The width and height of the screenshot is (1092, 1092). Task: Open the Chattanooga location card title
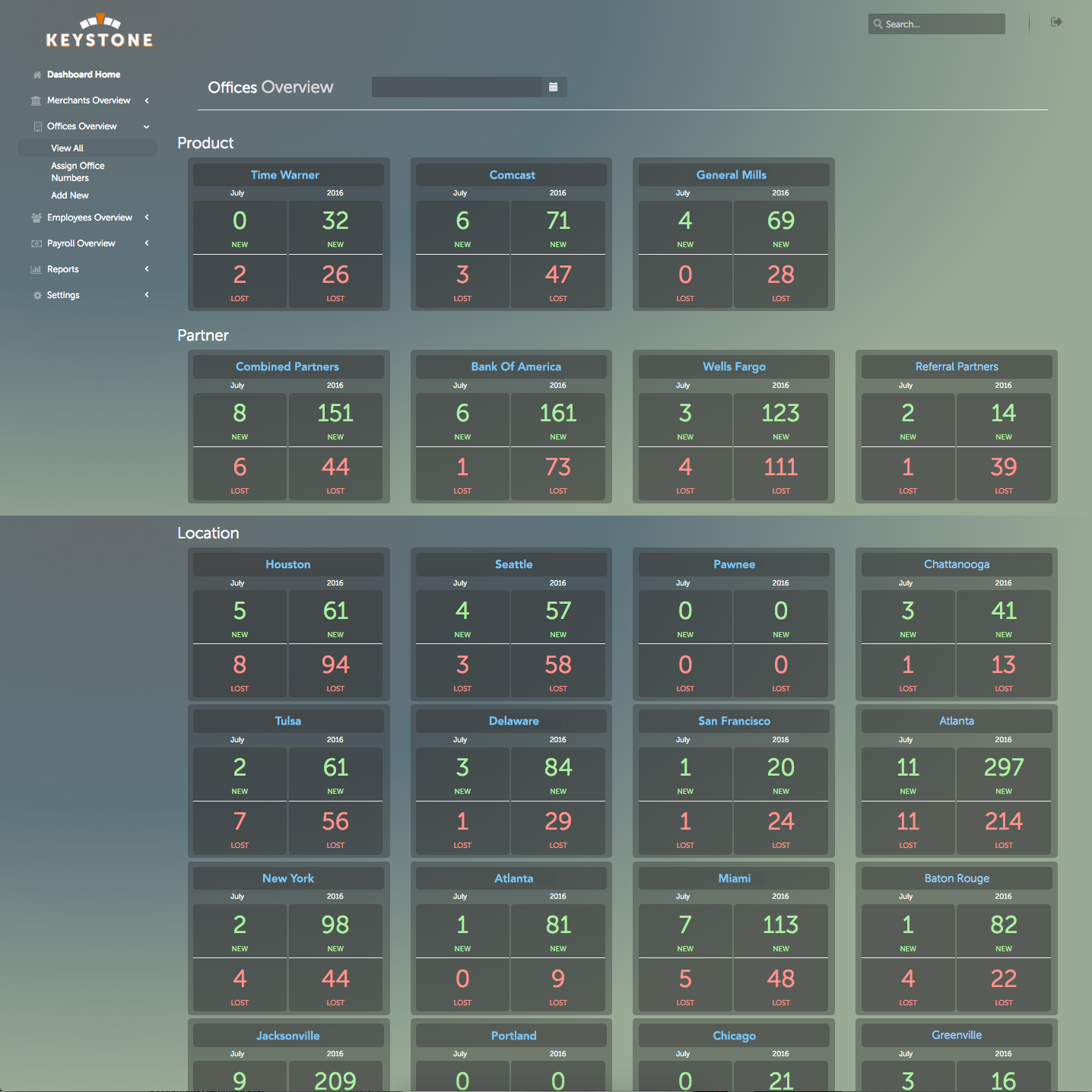[x=957, y=564]
